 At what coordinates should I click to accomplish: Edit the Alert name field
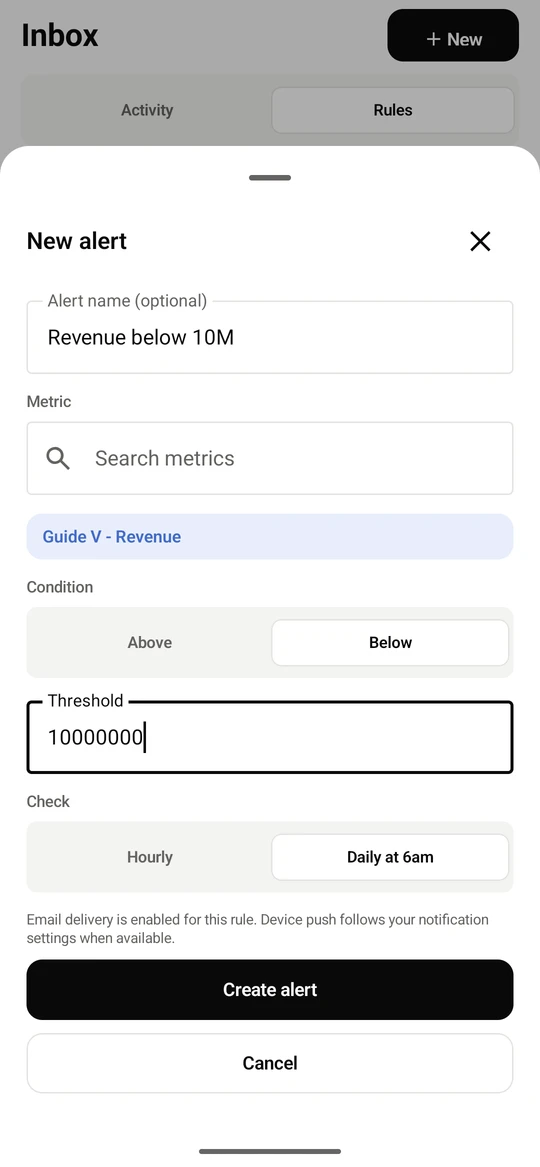tap(270, 337)
